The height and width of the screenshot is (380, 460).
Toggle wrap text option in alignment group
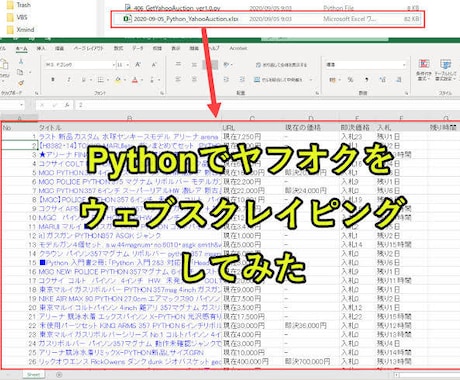tap(281, 65)
